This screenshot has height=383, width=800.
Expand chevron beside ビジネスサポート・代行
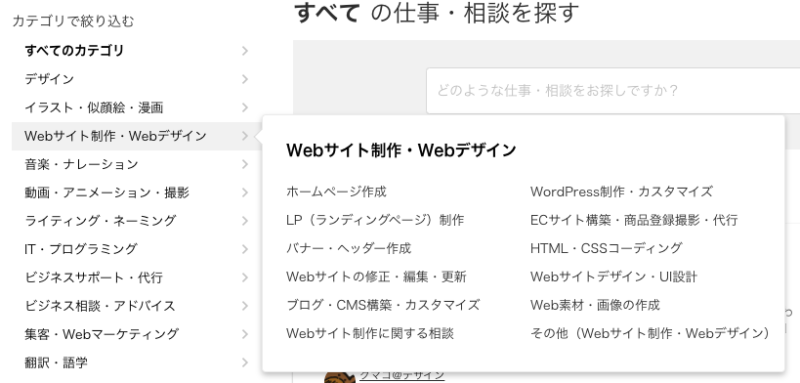point(245,277)
